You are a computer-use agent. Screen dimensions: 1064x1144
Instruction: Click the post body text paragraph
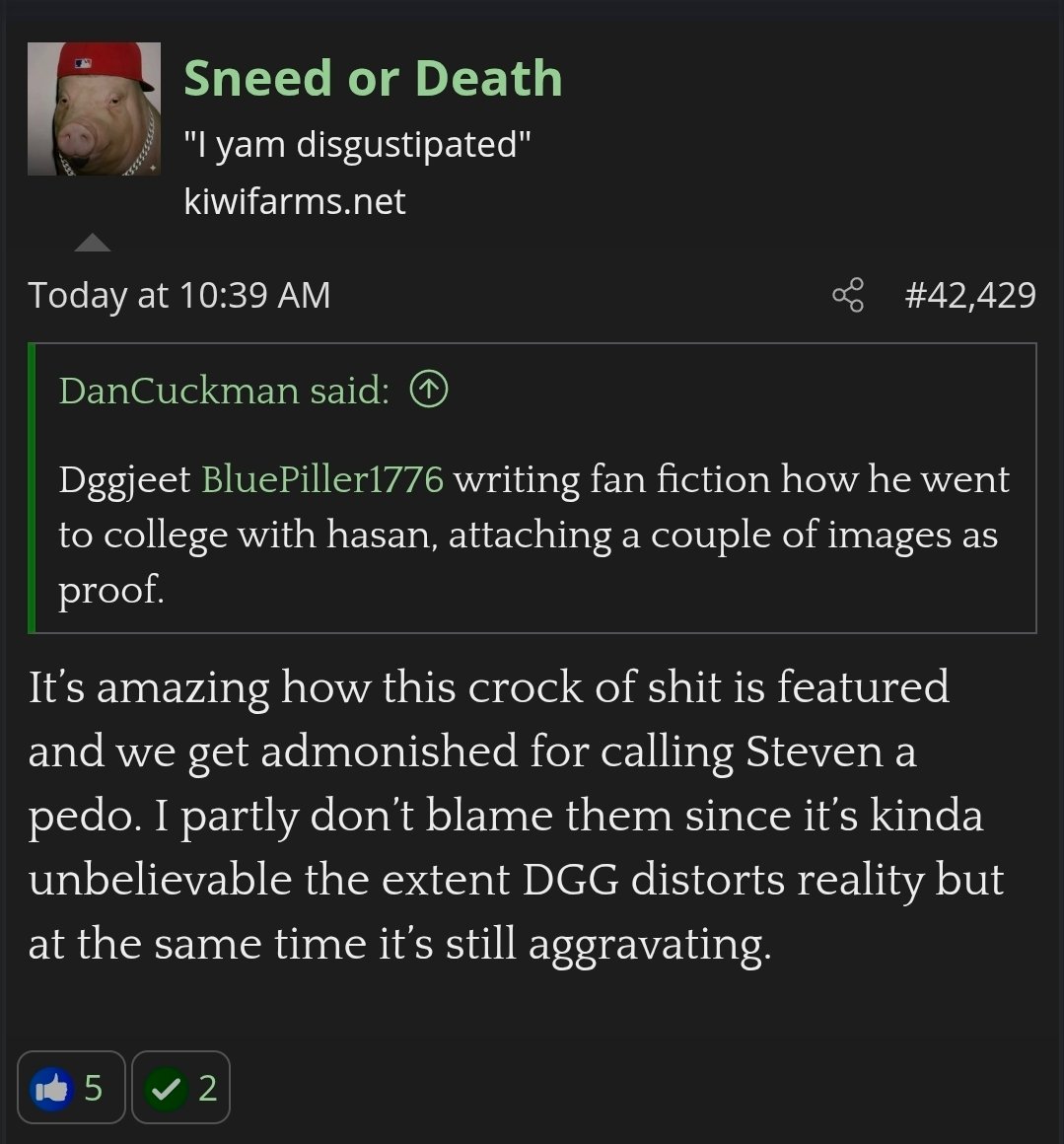click(517, 815)
